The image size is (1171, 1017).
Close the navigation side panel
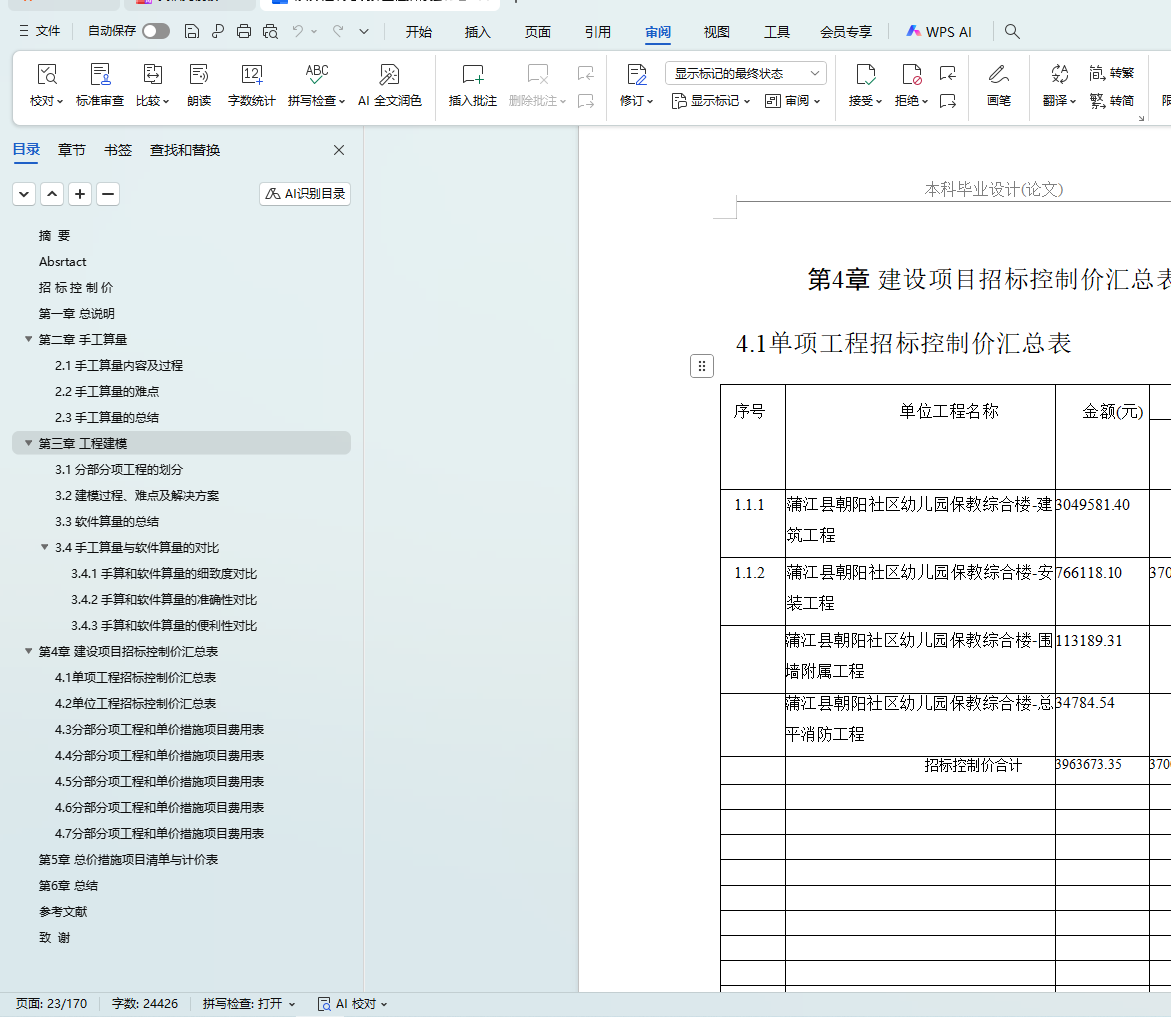(x=339, y=150)
